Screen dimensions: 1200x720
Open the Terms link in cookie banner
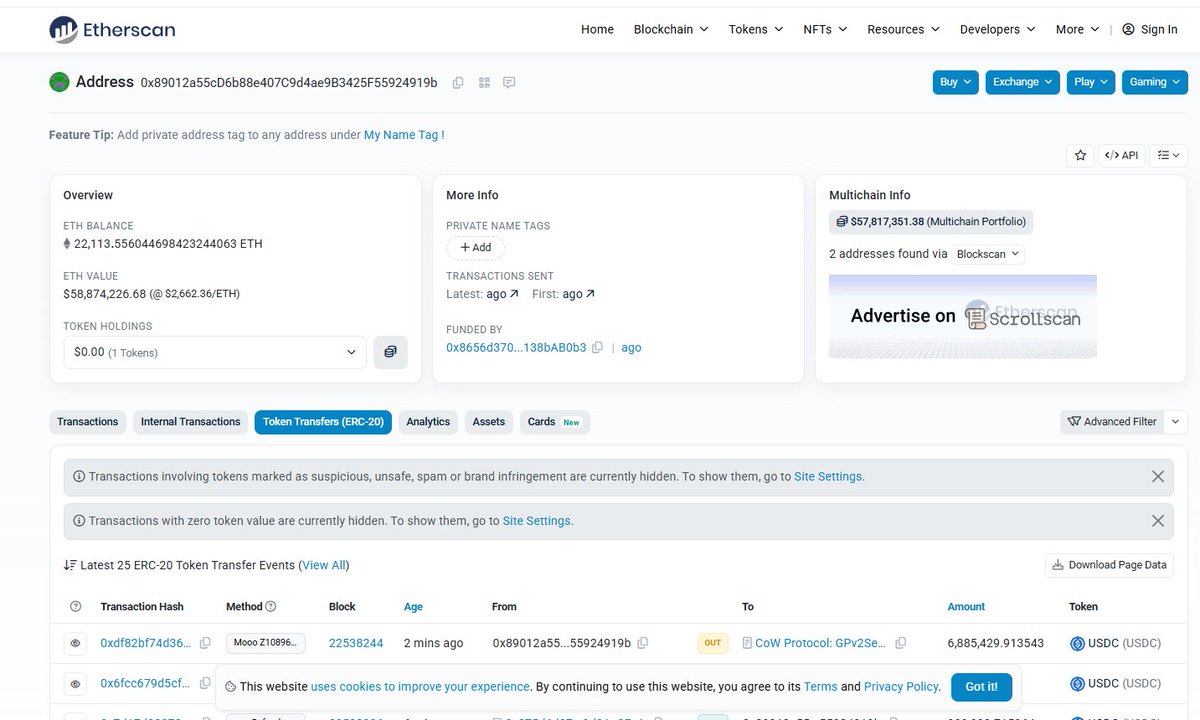coord(820,687)
